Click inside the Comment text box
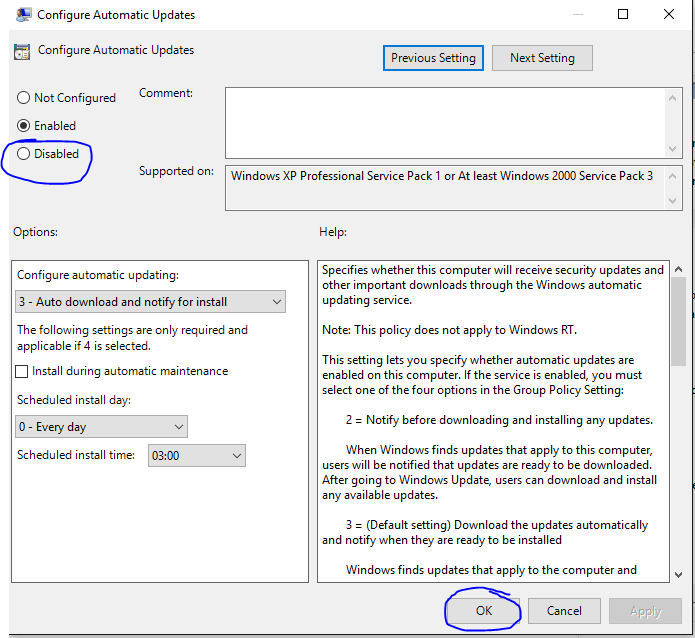This screenshot has width=695, height=638. (445, 123)
